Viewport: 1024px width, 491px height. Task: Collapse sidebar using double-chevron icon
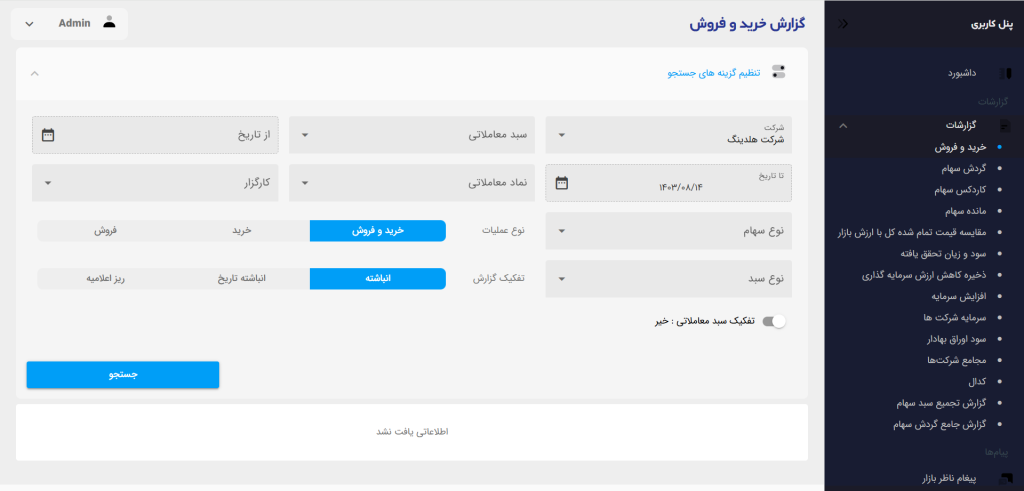(x=844, y=24)
